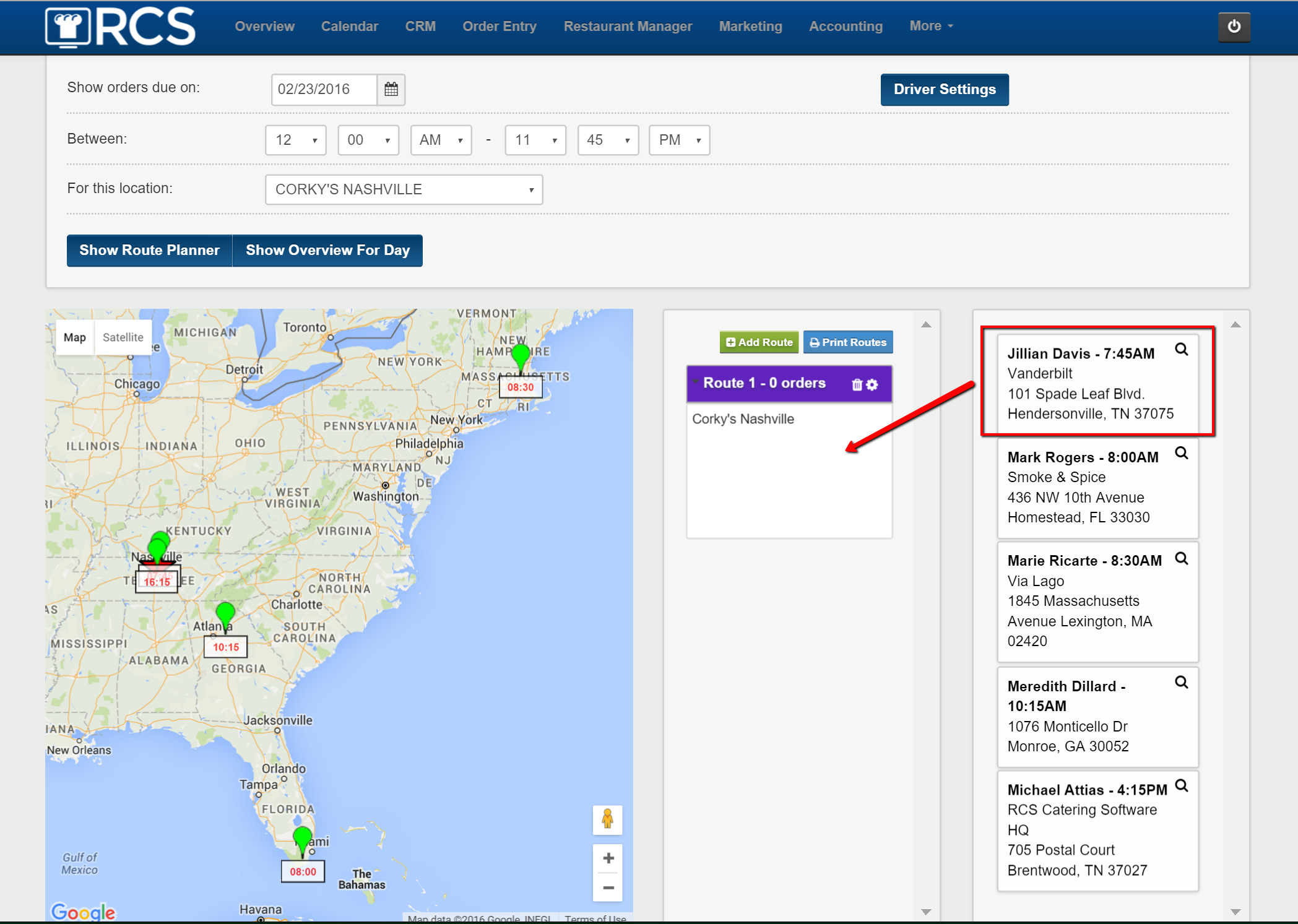Switch map to Map view
The image size is (1298, 924).
75,337
